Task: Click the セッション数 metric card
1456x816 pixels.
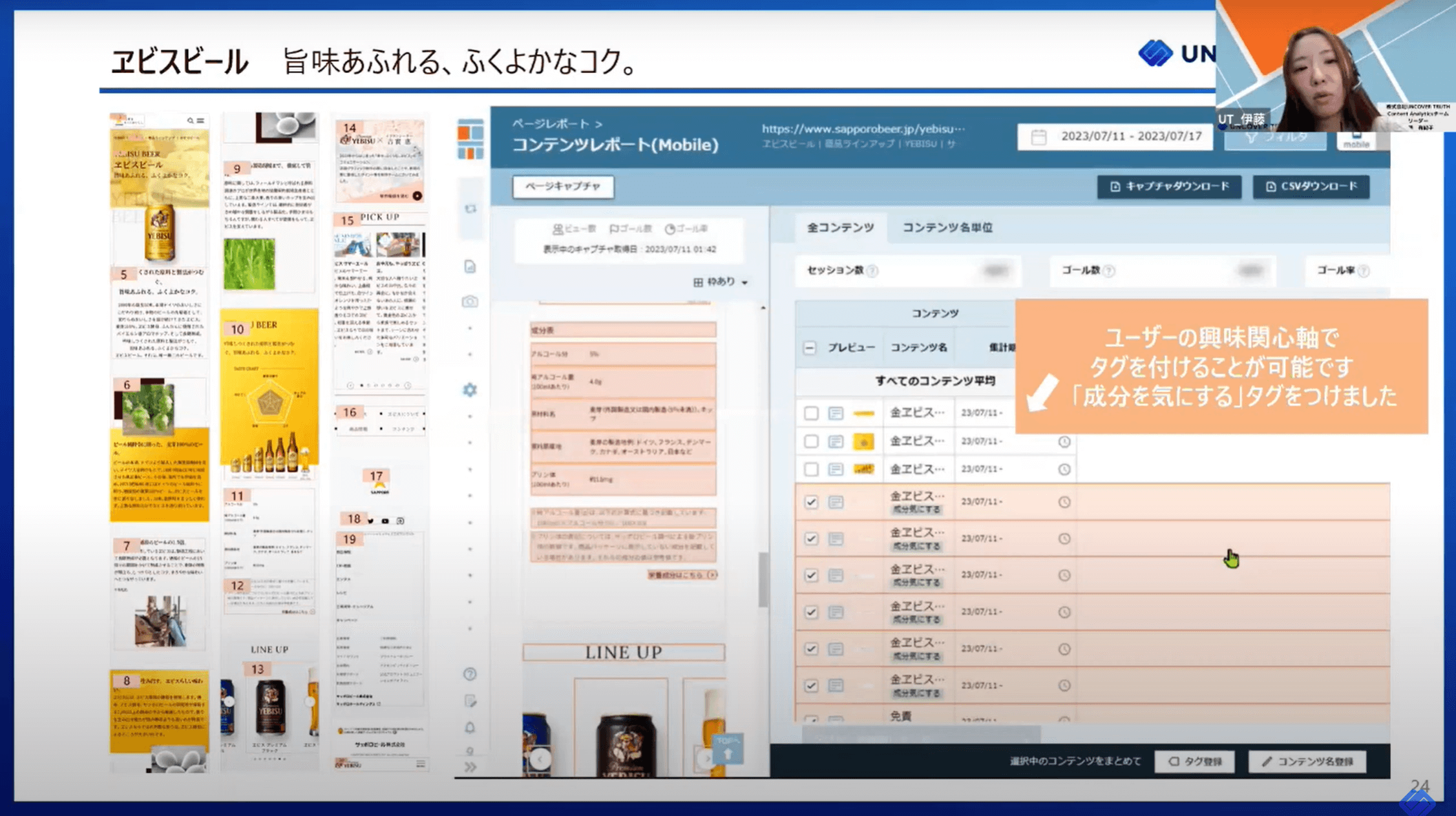Action: pyautogui.click(x=909, y=271)
